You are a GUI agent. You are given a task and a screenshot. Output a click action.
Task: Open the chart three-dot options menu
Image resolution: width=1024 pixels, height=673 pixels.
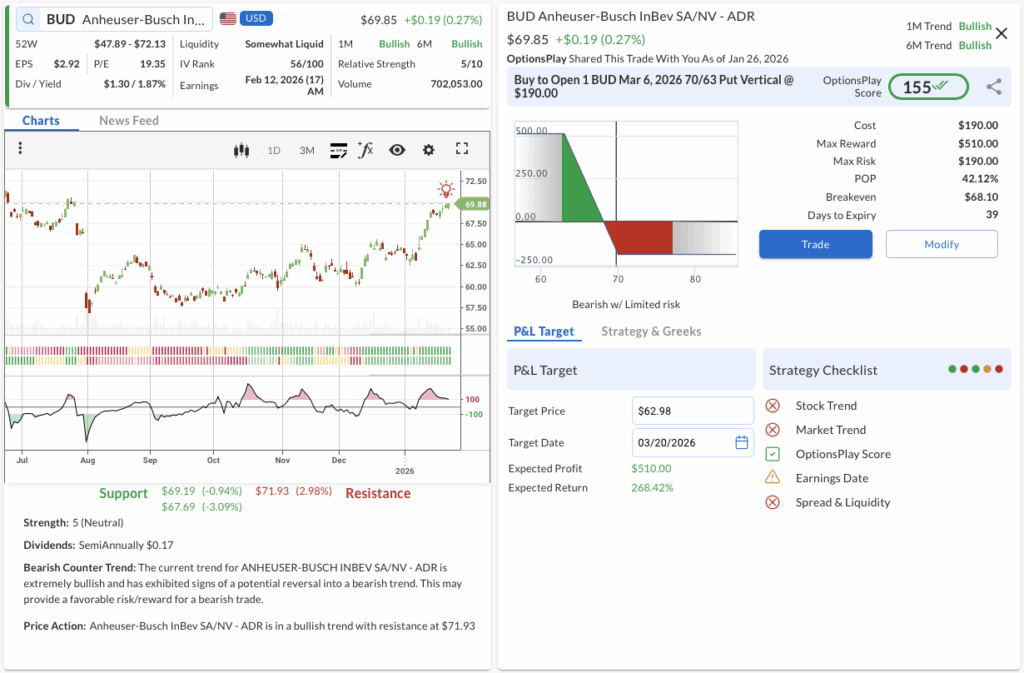point(20,149)
